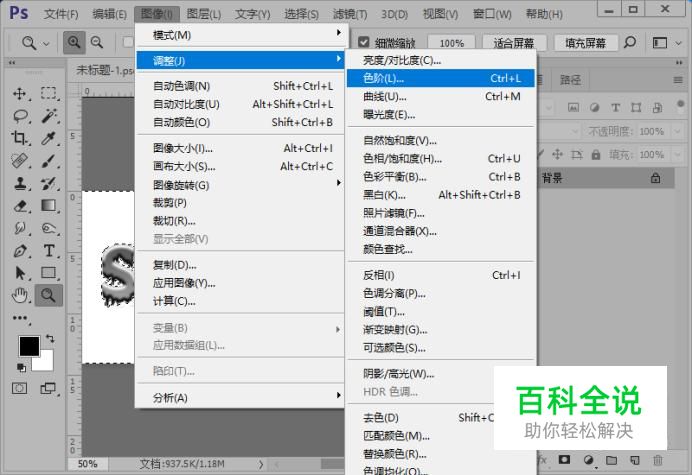Select the Move tool
This screenshot has width=692, height=475.
point(20,94)
